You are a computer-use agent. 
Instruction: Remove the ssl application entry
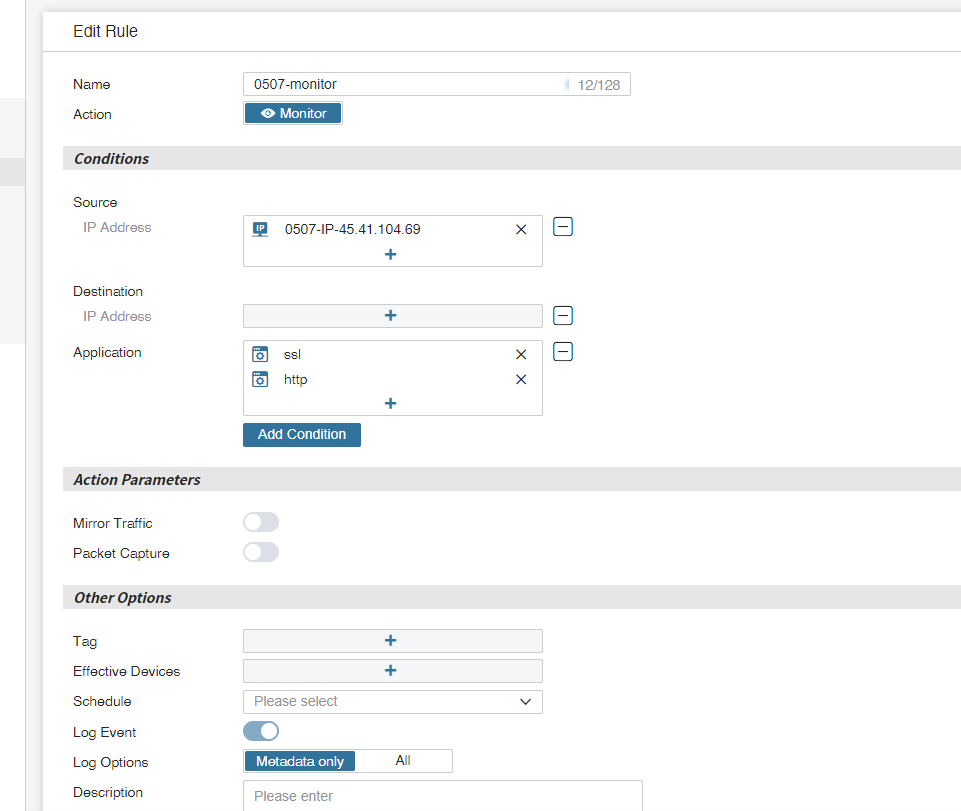point(521,354)
